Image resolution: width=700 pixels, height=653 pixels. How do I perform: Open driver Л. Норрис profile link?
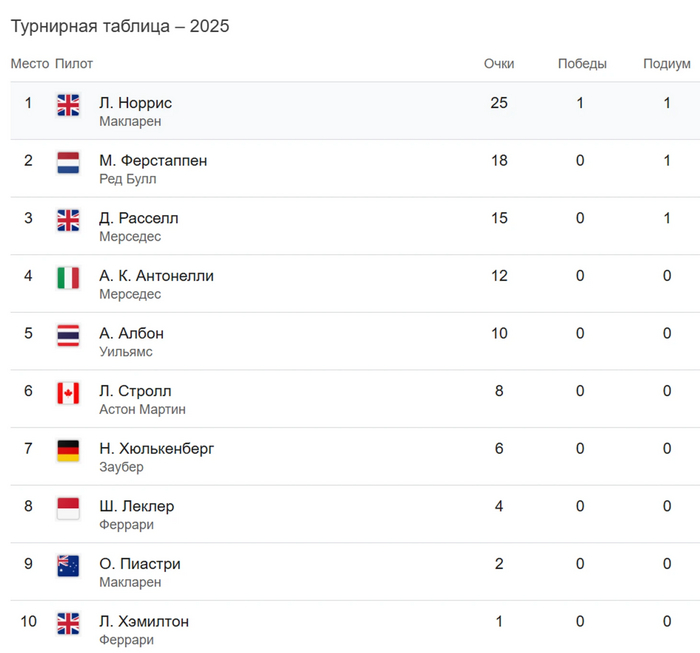(x=136, y=103)
